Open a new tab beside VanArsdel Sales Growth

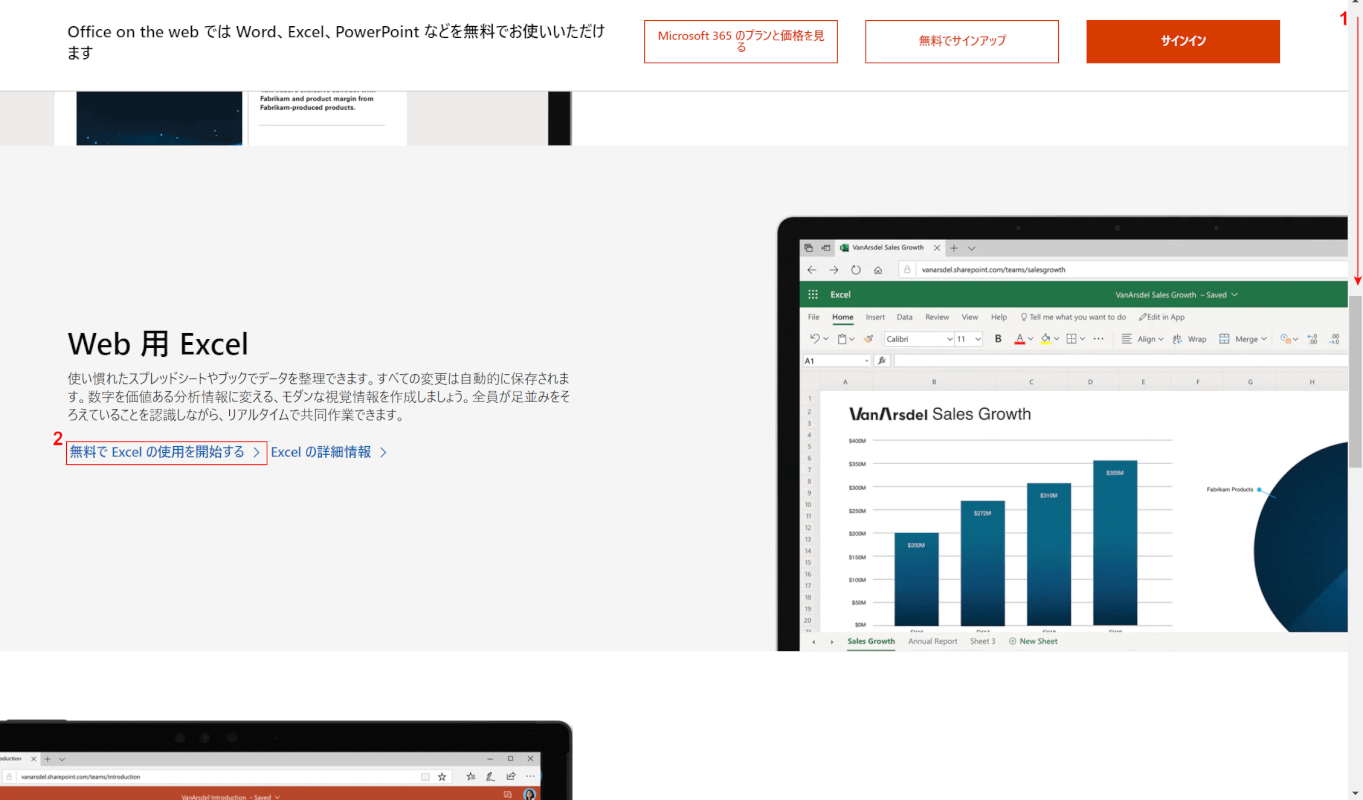[x=954, y=248]
